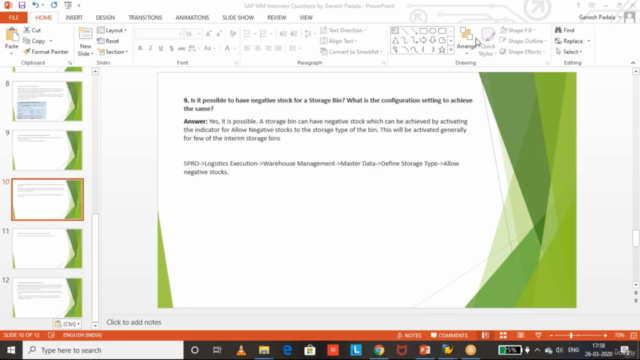Click the Reset slide button
The height and width of the screenshot is (360, 640).
click(x=108, y=41)
